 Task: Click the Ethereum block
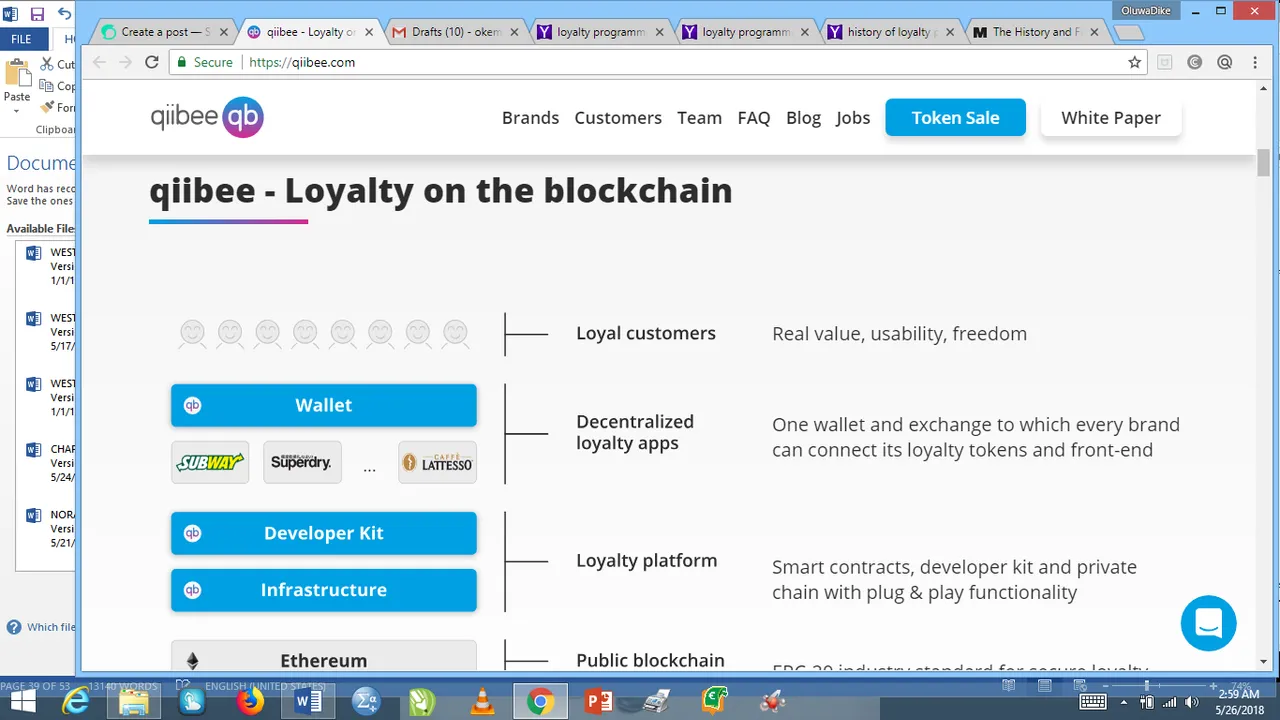coord(324,656)
